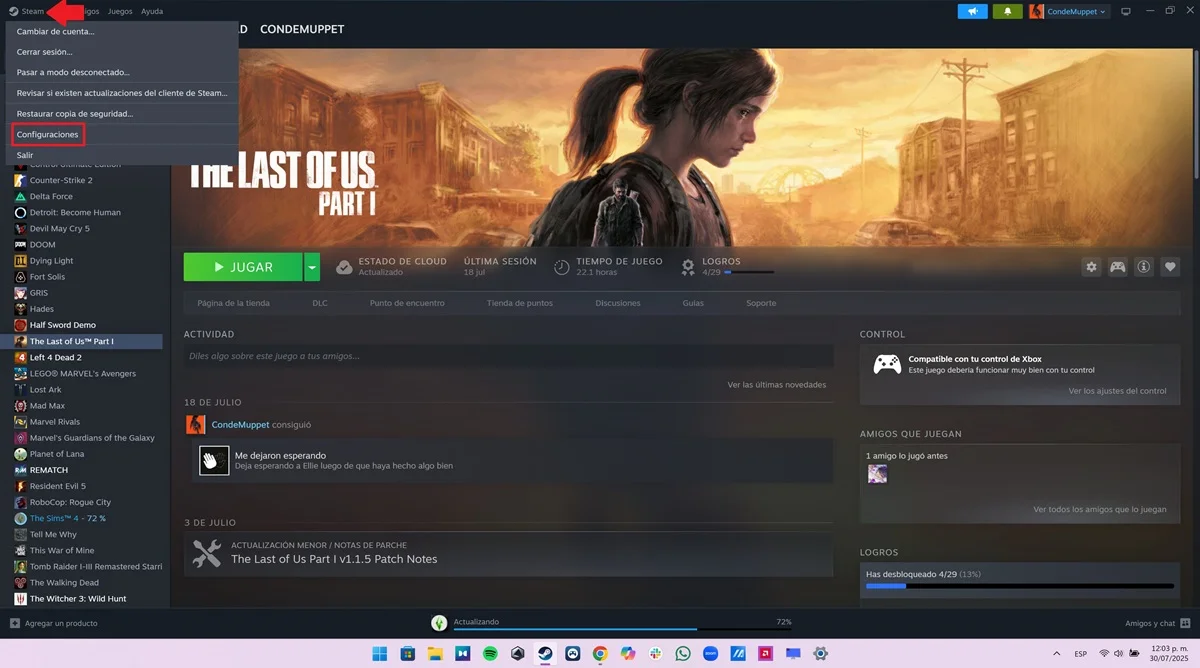Click the trophy icon next to LOGROS
The image size is (1200, 668).
687,267
